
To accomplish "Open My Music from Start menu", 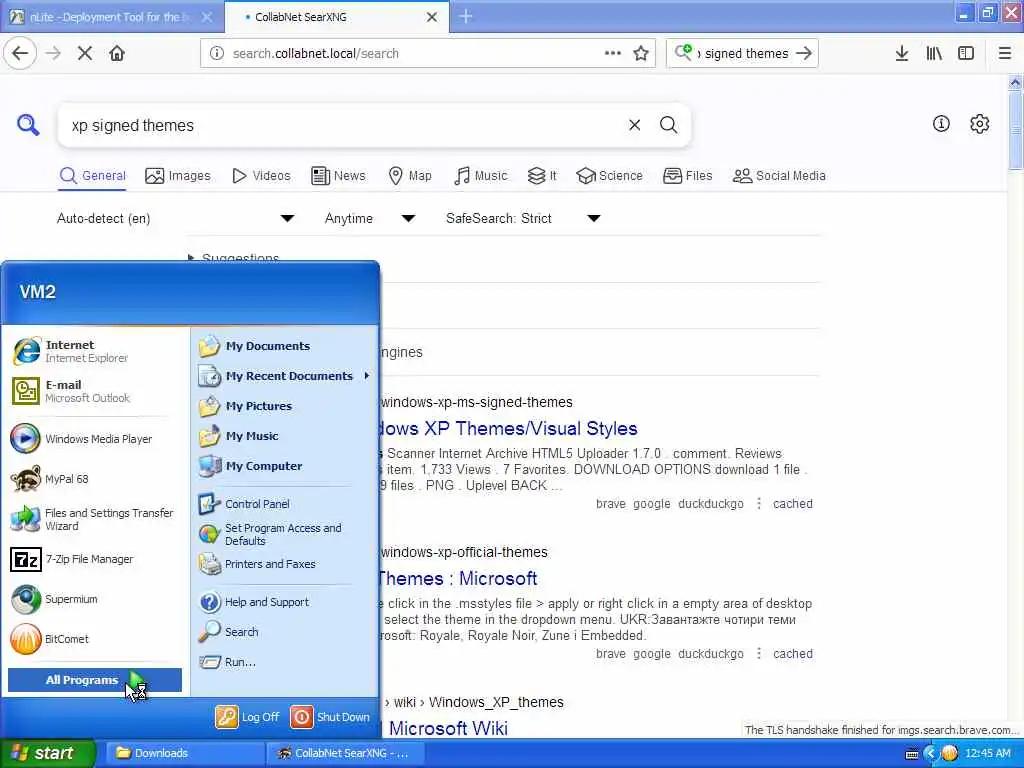I will coord(285,436).
